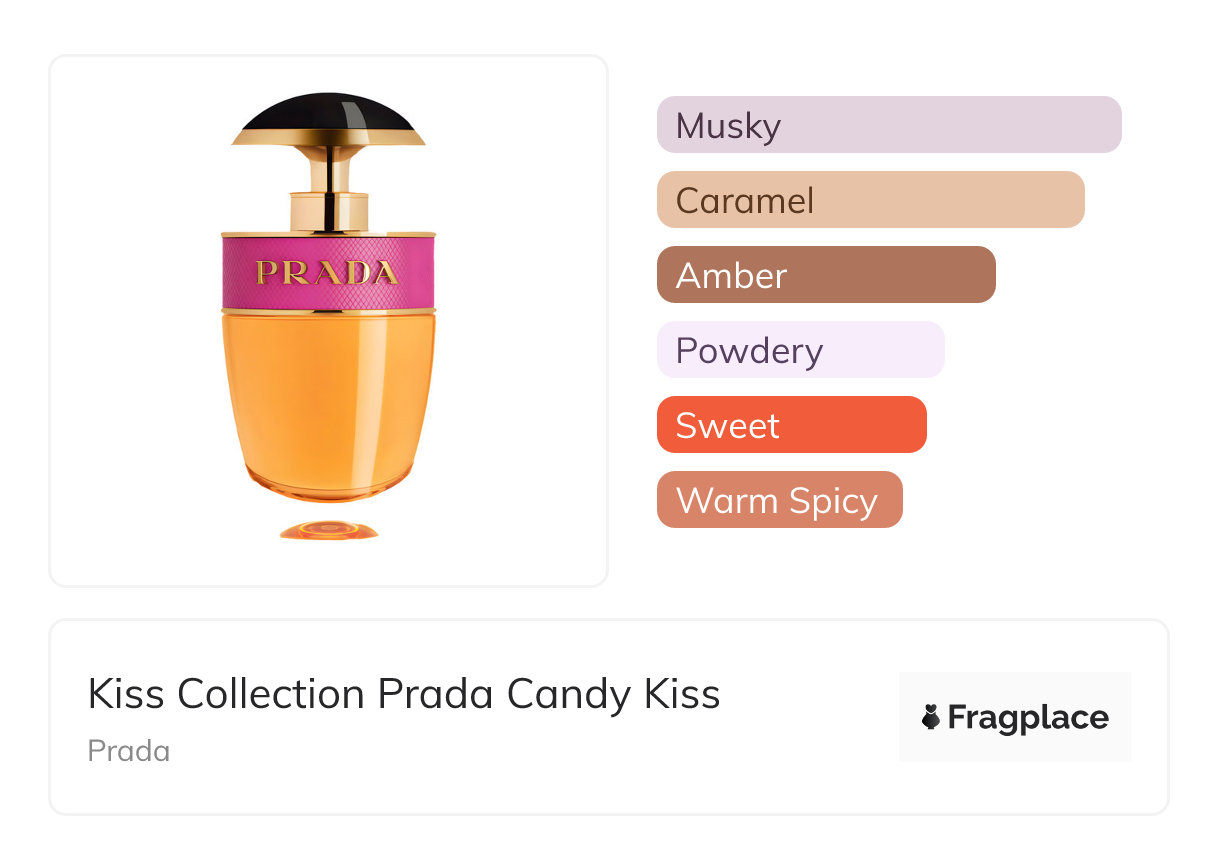Click "Kiss Collection" in the fragrance title
Screen dimensions: 1218x864
(226, 694)
